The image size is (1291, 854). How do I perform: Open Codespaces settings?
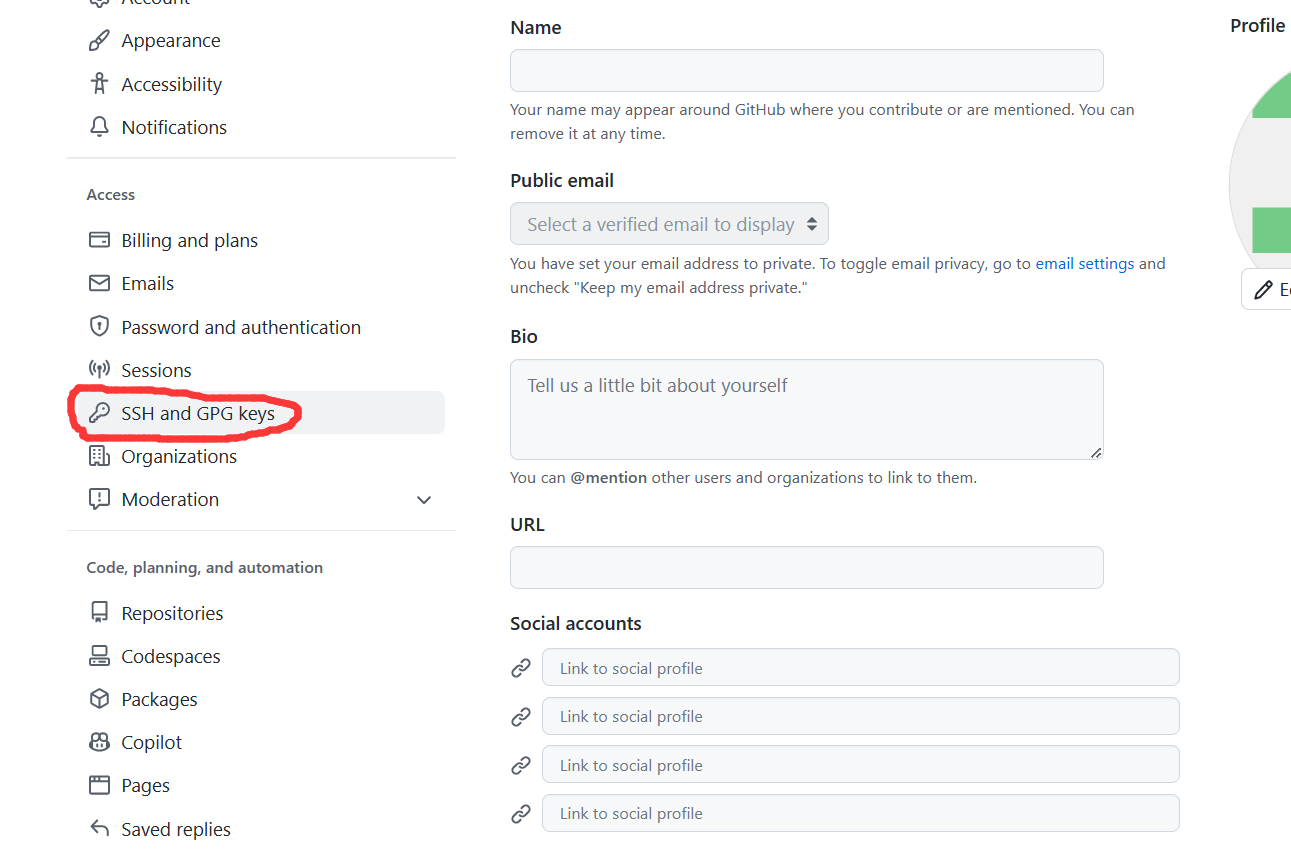pyautogui.click(x=171, y=656)
